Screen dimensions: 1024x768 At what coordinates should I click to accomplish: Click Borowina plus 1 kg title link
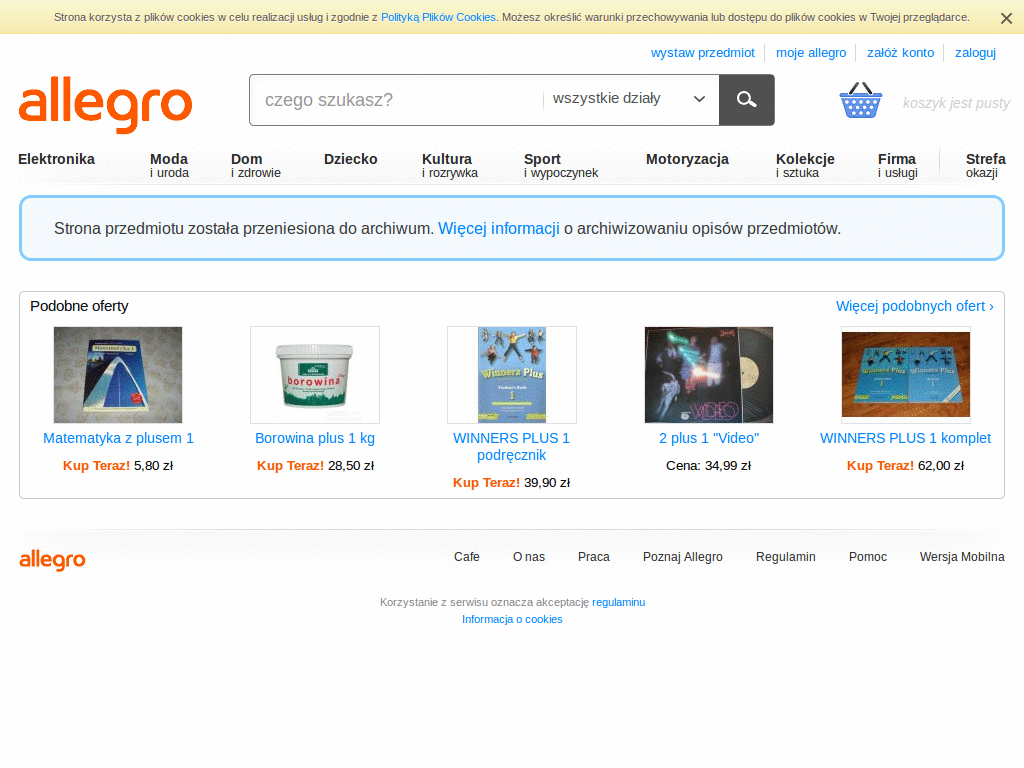315,438
